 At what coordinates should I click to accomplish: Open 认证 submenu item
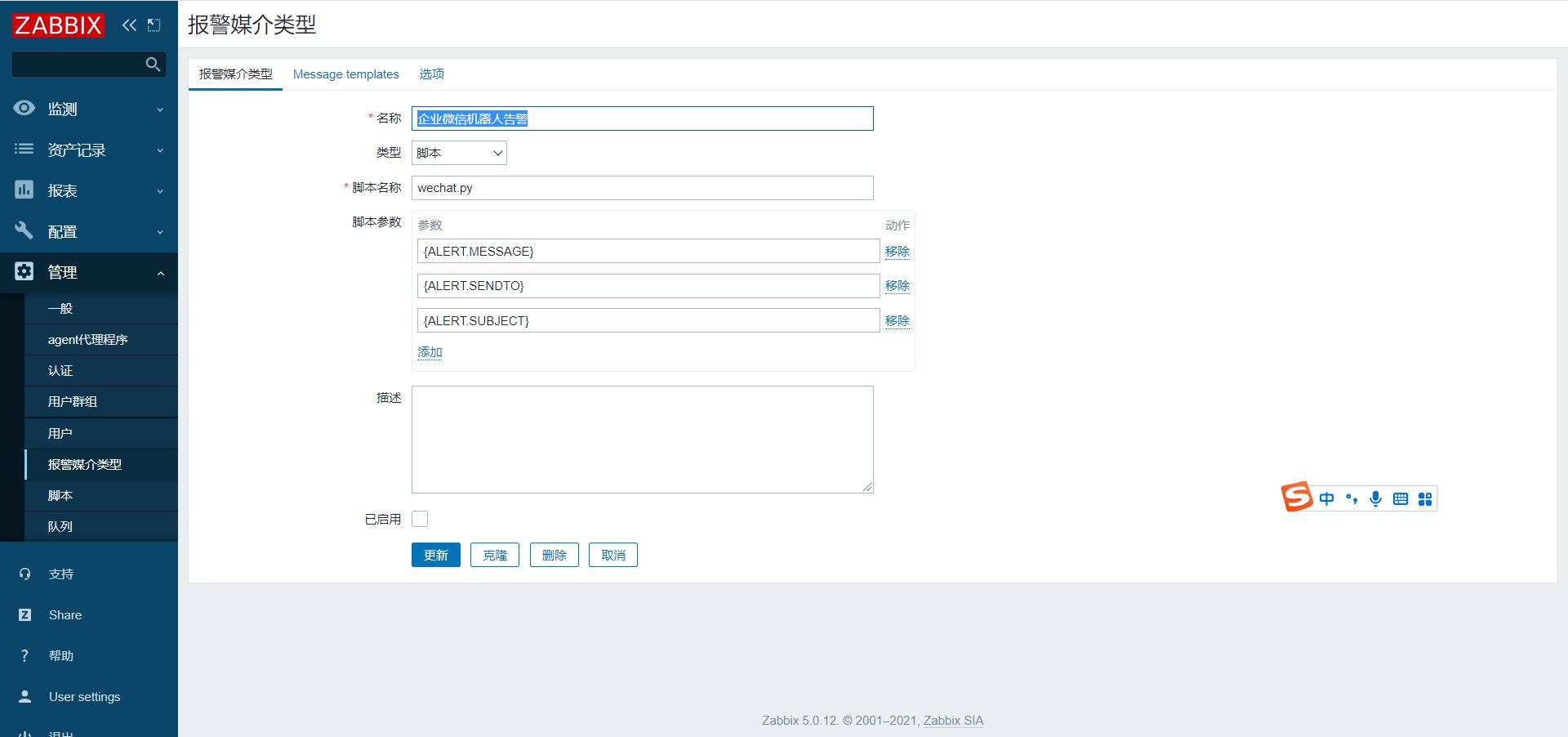(x=101, y=370)
